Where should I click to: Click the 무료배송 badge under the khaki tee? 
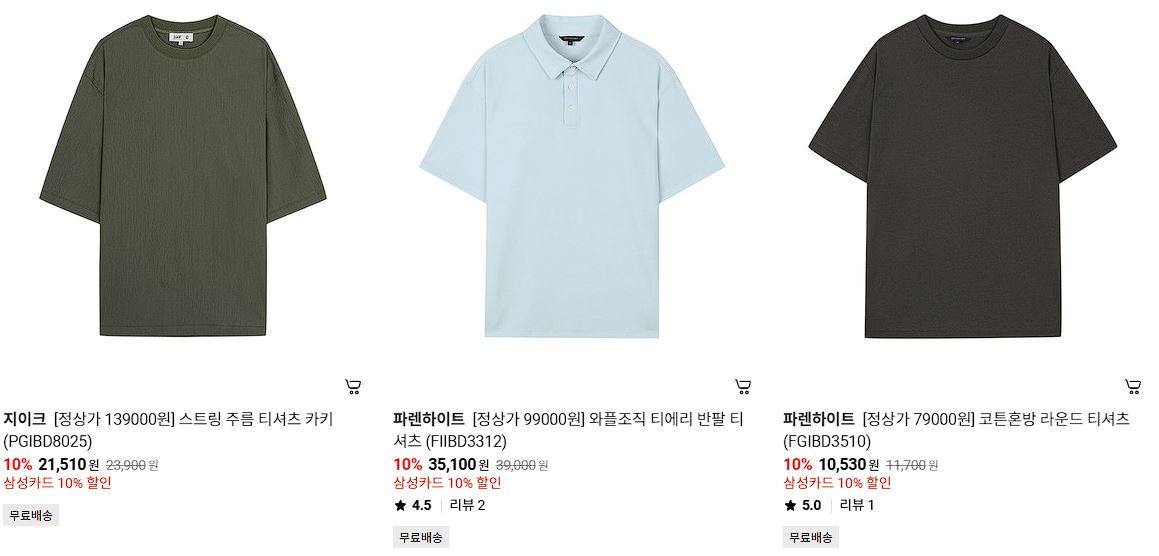point(31,515)
